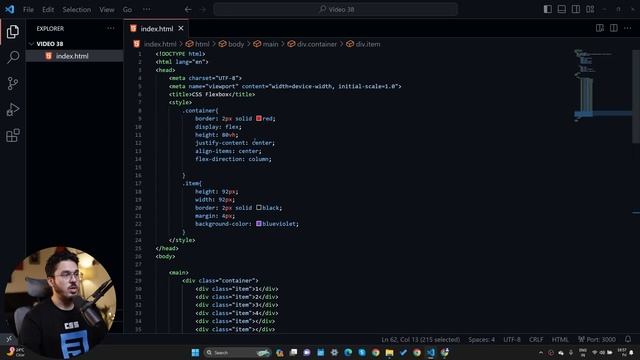Click the Windows taskbar Search box

click(238, 352)
